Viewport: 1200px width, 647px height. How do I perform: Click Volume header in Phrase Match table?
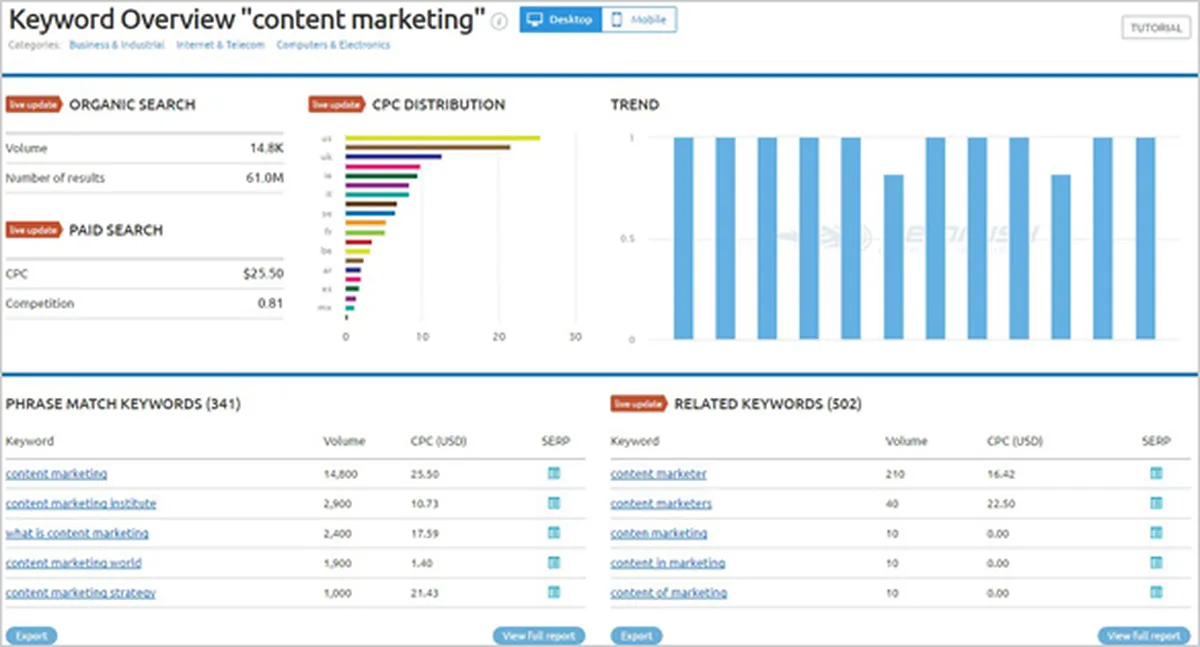tap(344, 441)
